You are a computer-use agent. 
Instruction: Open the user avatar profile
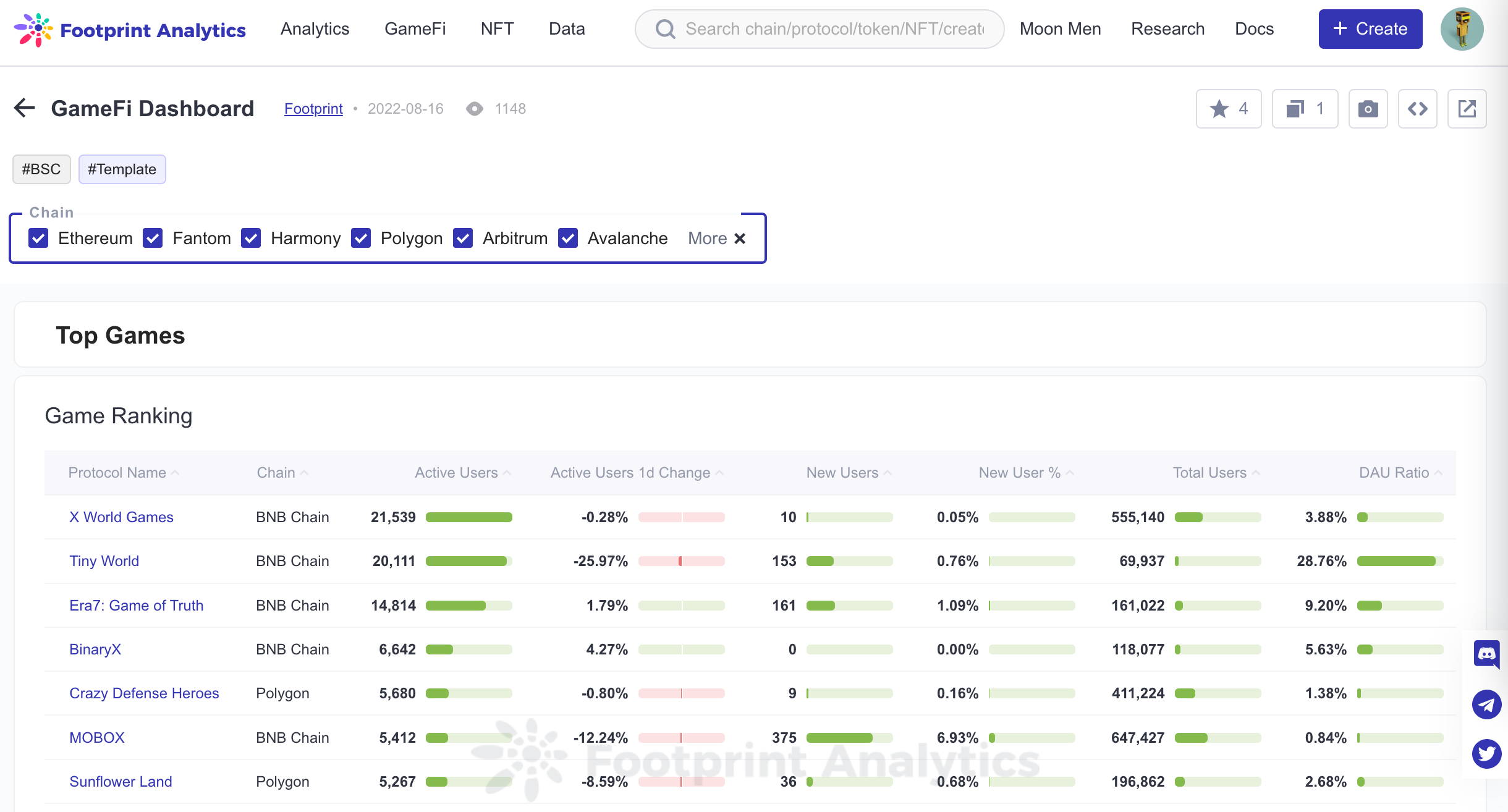click(1462, 29)
